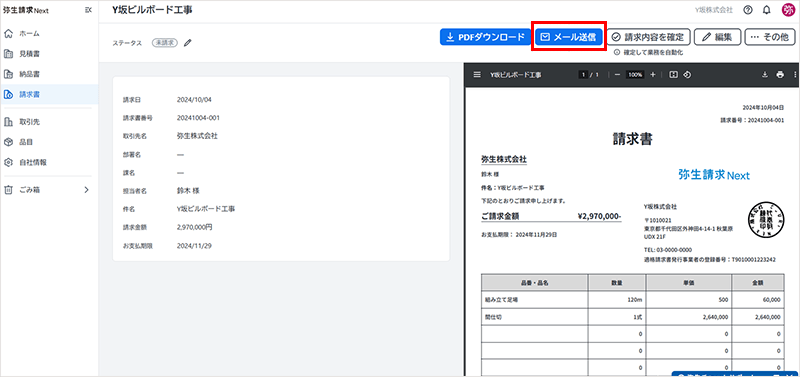Image resolution: width=800 pixels, height=377 pixels.
Task: Click the 請求金額 value 2,970,000円
Action: [194, 227]
